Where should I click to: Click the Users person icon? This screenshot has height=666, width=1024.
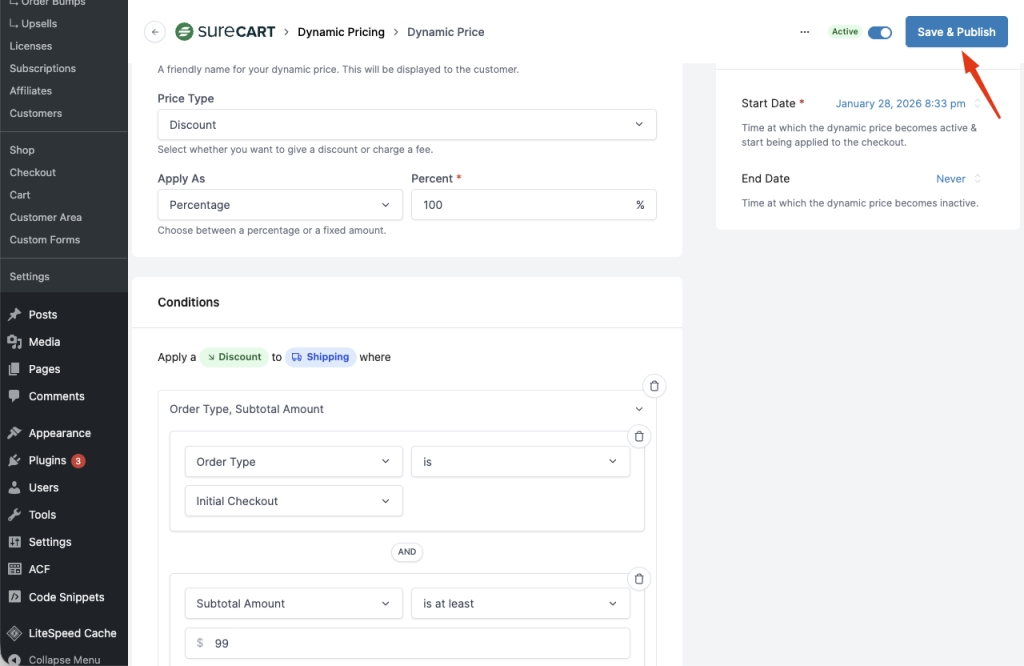14,487
